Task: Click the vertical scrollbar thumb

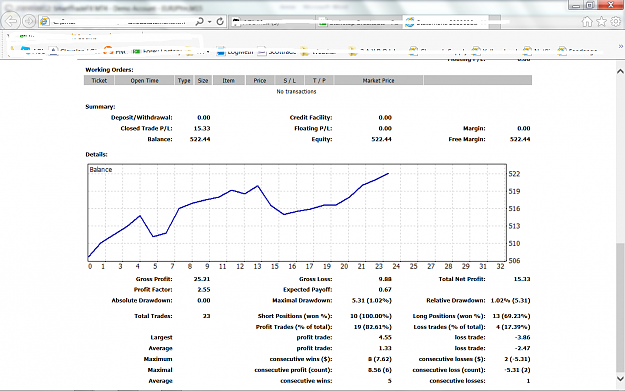Action: tap(620, 307)
